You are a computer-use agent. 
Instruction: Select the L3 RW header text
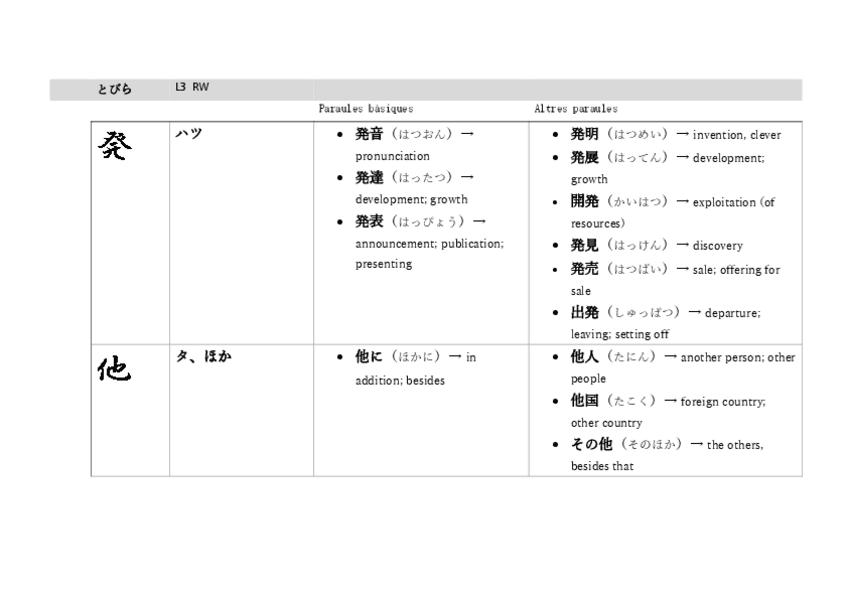click(191, 87)
